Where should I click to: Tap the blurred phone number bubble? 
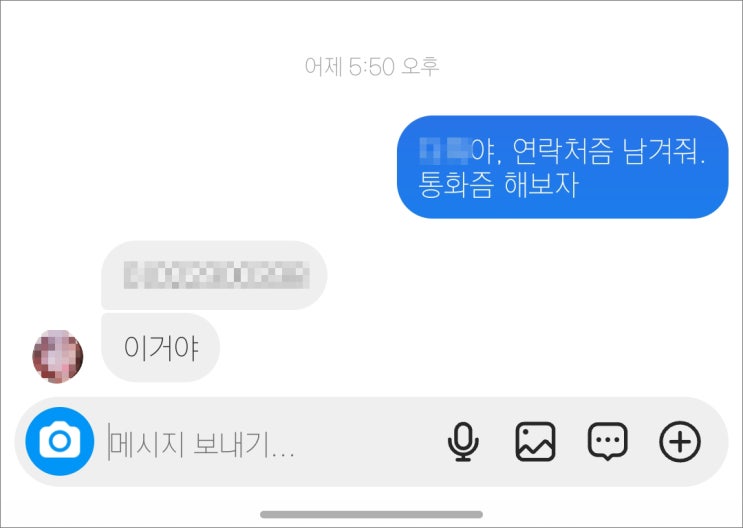pyautogui.click(x=214, y=275)
